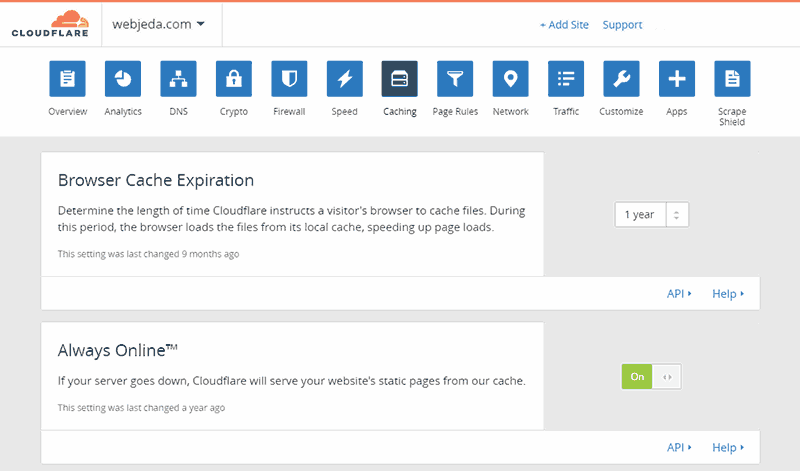800x471 pixels.
Task: Toggle the Always Online switch off
Action: [651, 377]
